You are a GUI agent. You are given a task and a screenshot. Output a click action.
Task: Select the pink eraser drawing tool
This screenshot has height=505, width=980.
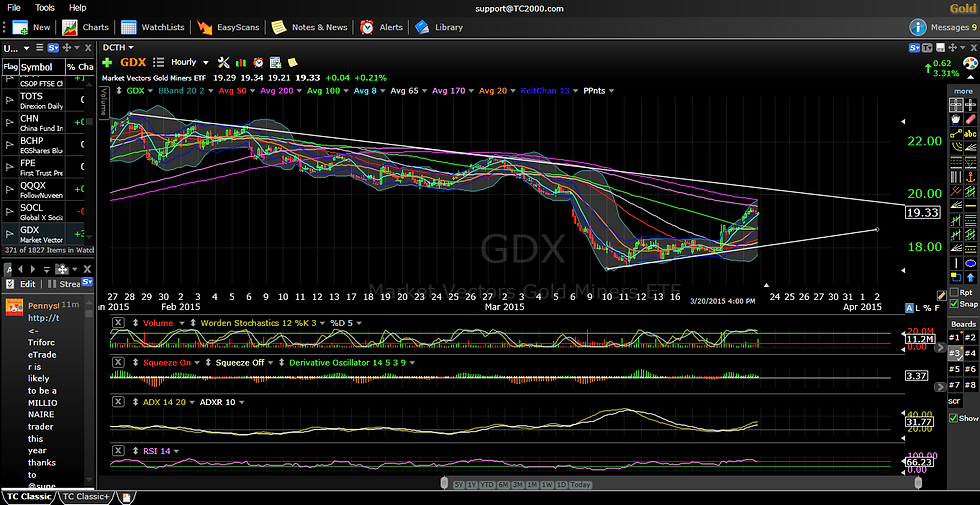pyautogui.click(x=970, y=119)
